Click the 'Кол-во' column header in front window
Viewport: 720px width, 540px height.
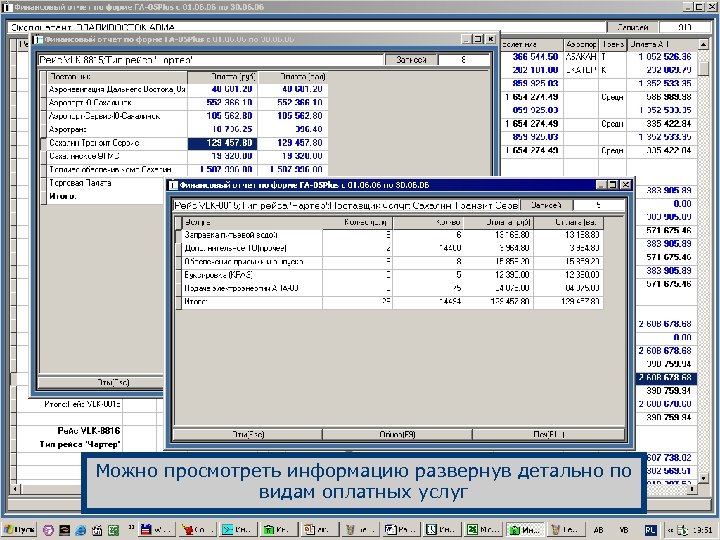[428, 223]
